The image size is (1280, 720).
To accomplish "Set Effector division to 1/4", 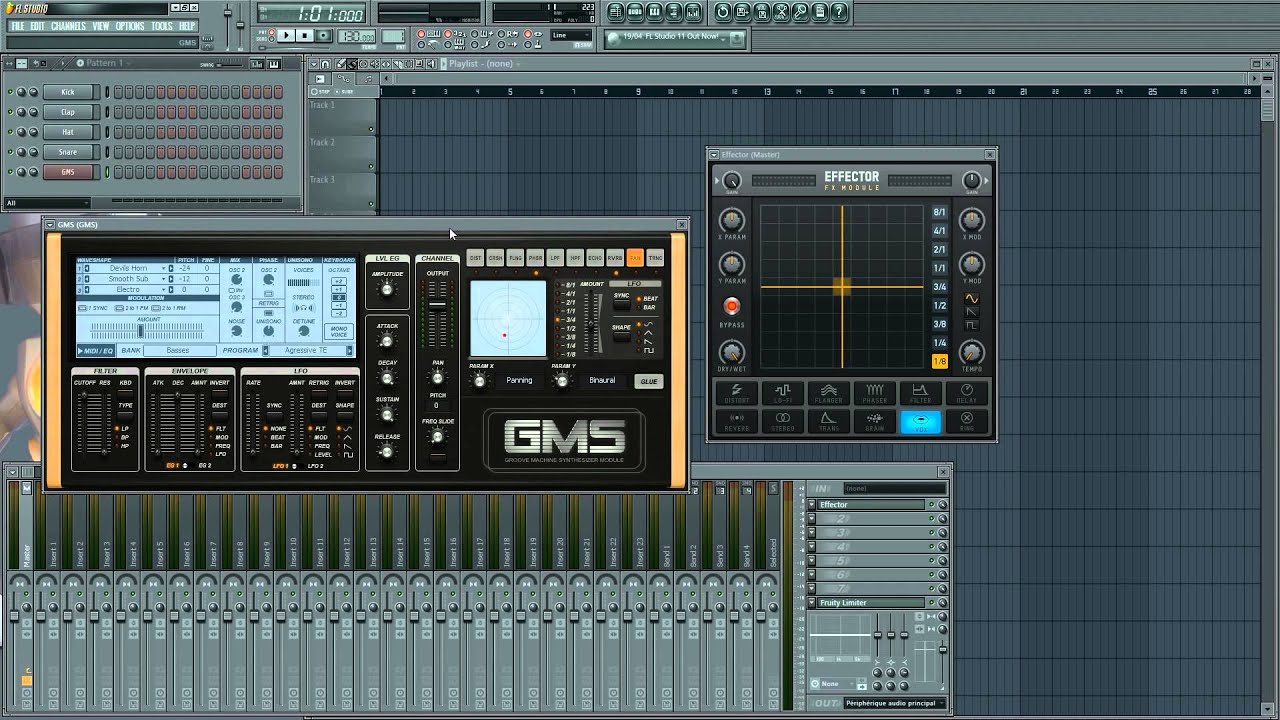I will point(940,343).
